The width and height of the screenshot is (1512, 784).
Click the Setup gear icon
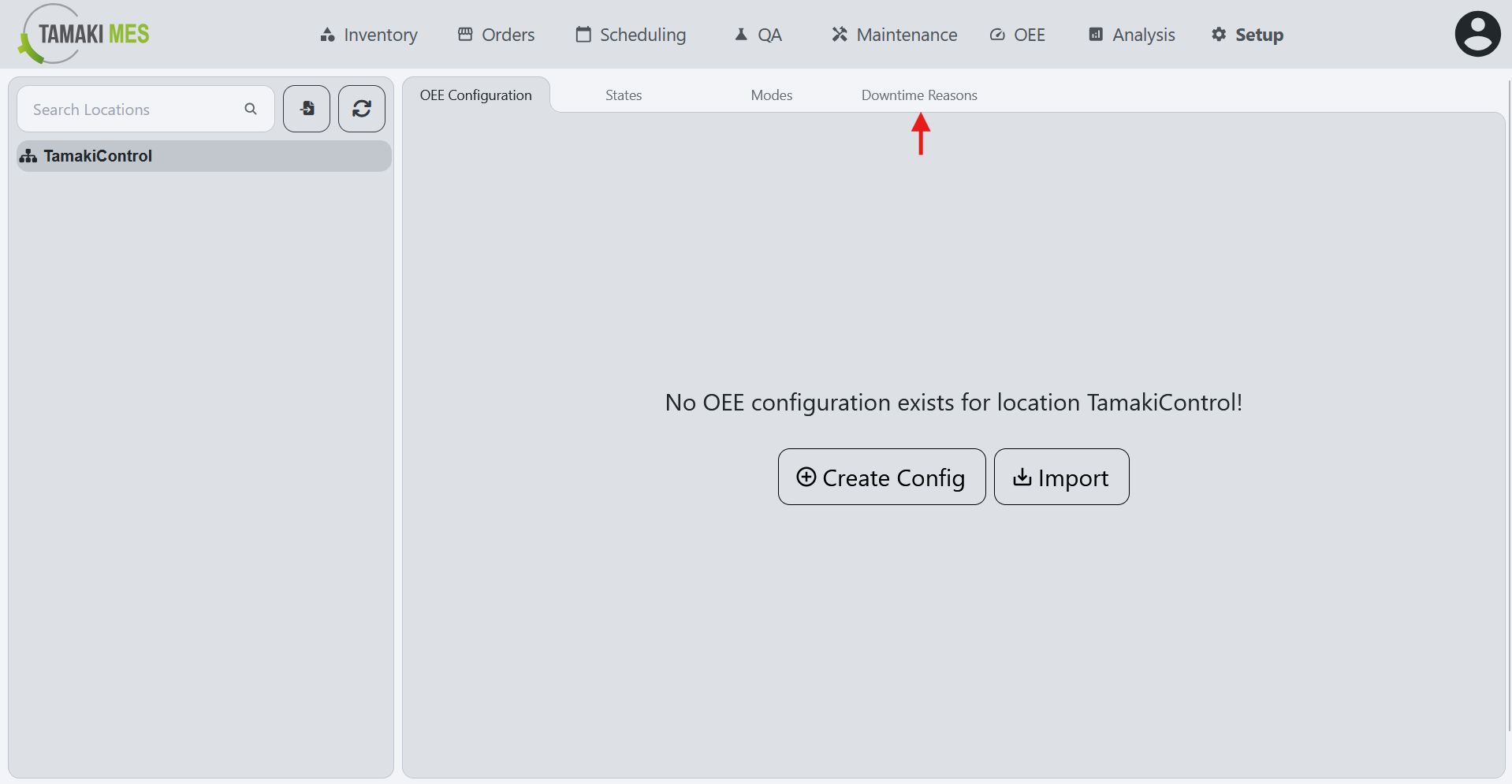point(1217,35)
